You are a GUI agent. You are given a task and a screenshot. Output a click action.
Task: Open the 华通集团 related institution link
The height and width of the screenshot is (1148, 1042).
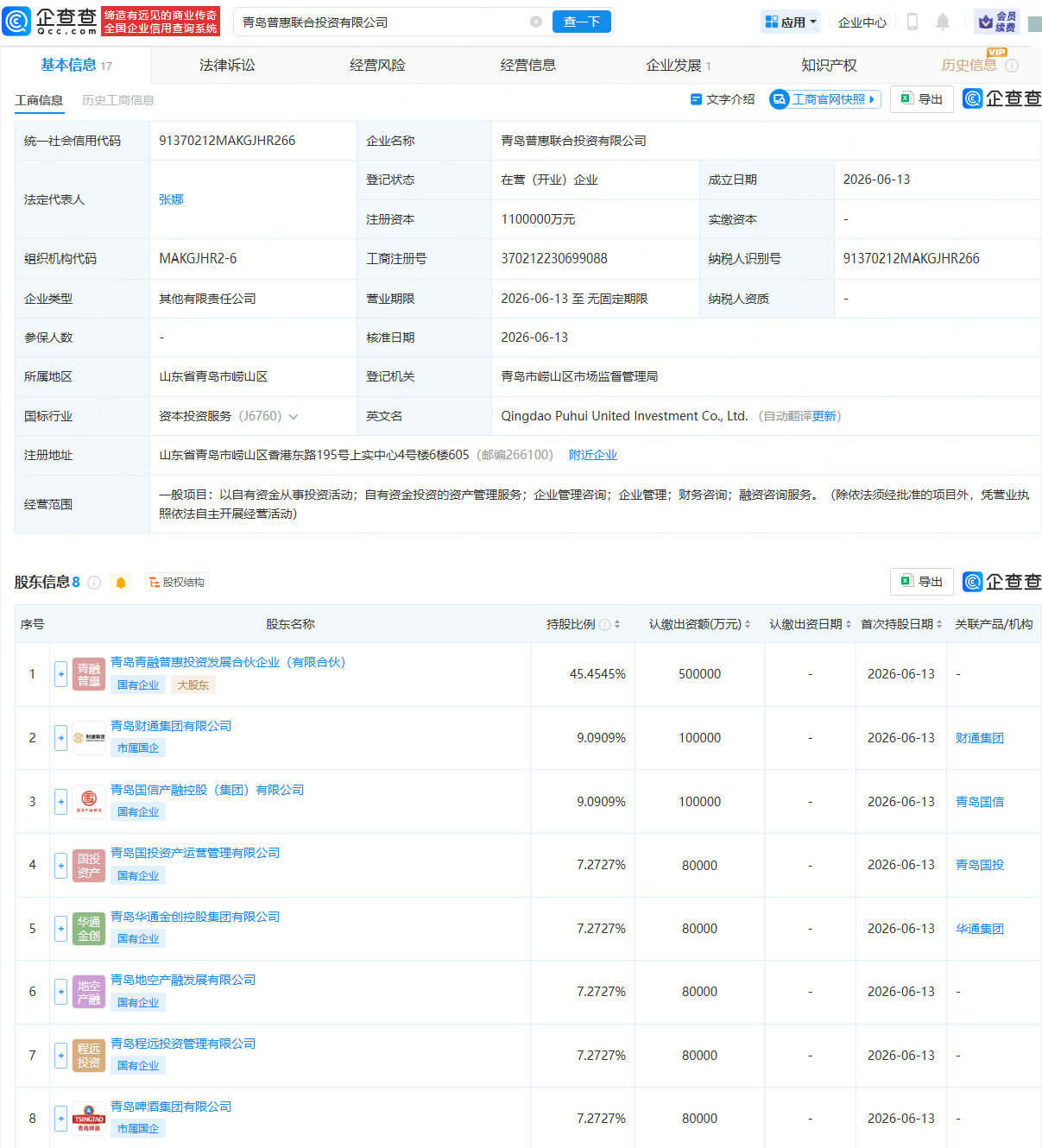click(980, 929)
